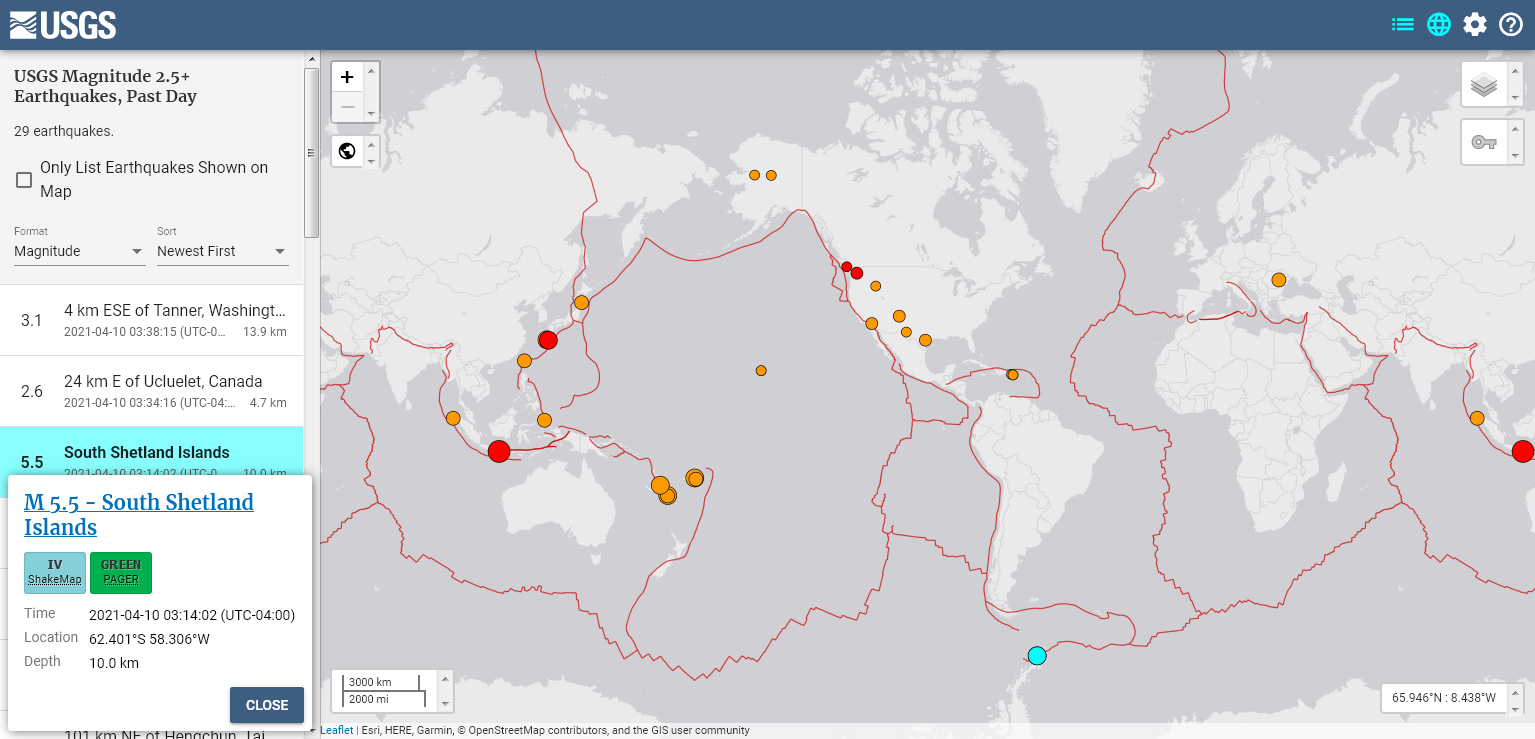The width and height of the screenshot is (1535, 739).
Task: Select the 24 km E of Ucluelet earthquake
Action: click(x=151, y=391)
